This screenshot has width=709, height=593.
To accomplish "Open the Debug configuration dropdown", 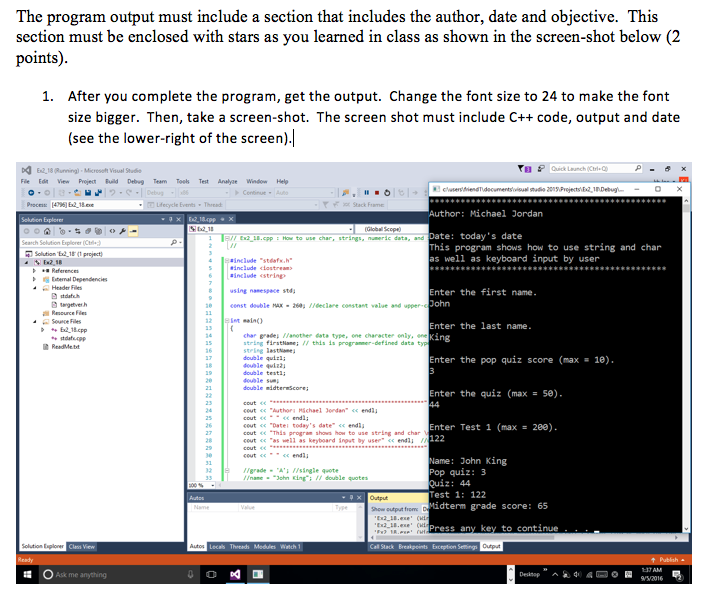I will click(160, 193).
